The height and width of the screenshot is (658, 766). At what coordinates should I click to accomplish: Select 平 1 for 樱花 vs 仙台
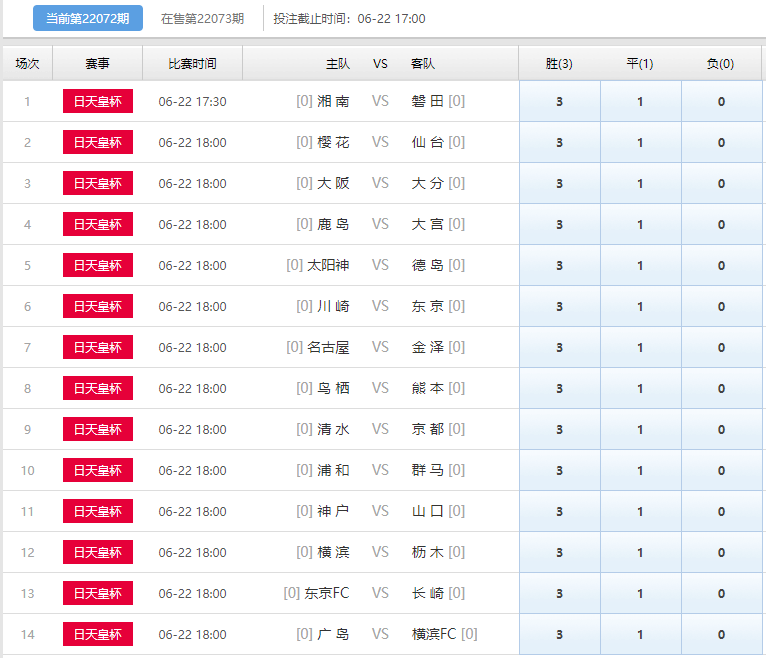tap(640, 143)
